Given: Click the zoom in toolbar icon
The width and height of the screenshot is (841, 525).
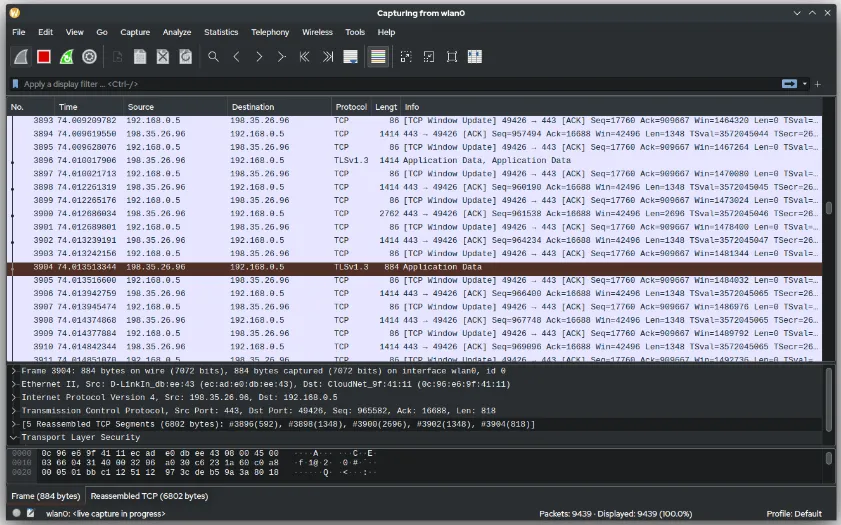Looking at the screenshot, I should tap(406, 57).
